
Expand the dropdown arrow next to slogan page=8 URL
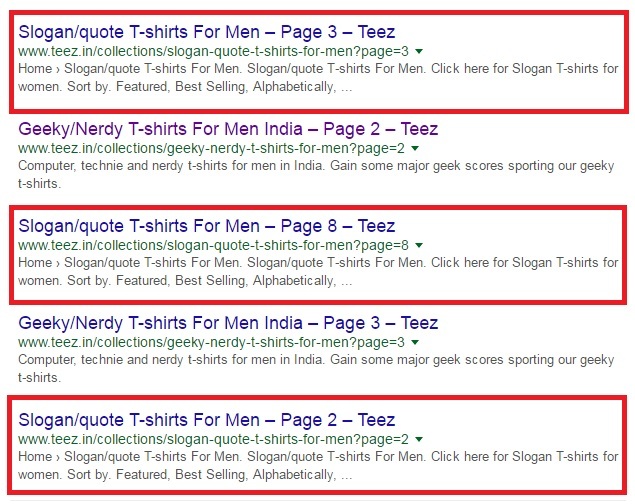419,245
